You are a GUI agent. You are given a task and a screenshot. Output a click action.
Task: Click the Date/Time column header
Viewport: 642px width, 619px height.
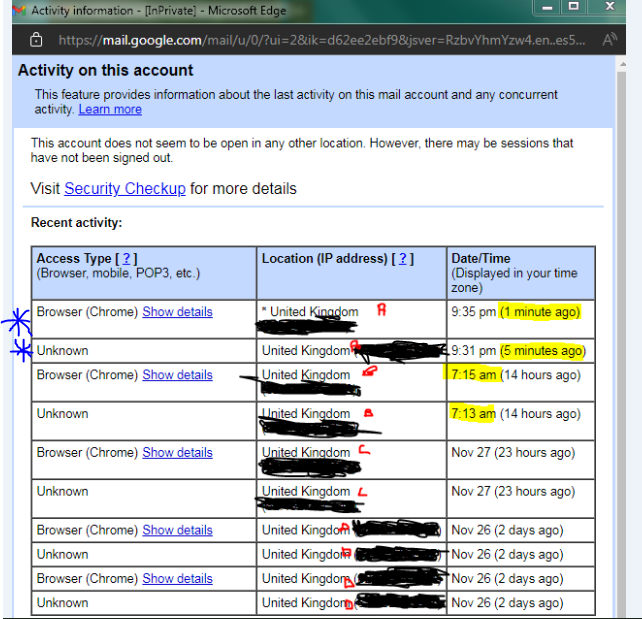pos(521,273)
